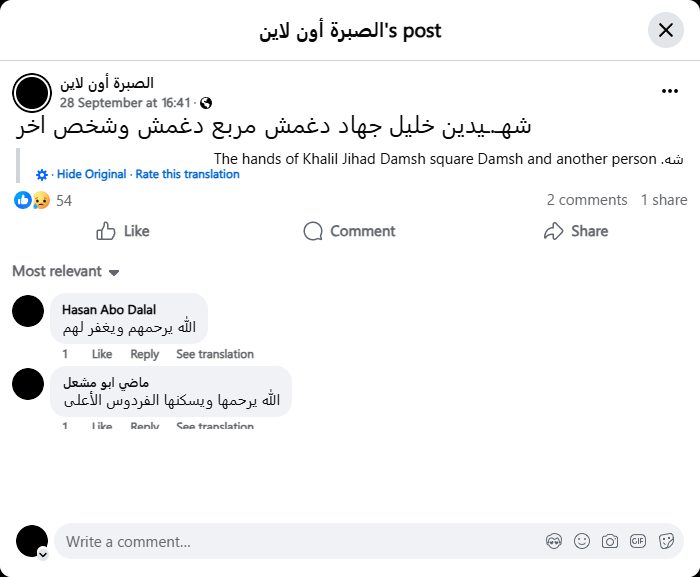Screen dimensions: 700x577
Task: Click the Comment button under the post
Action: click(350, 231)
